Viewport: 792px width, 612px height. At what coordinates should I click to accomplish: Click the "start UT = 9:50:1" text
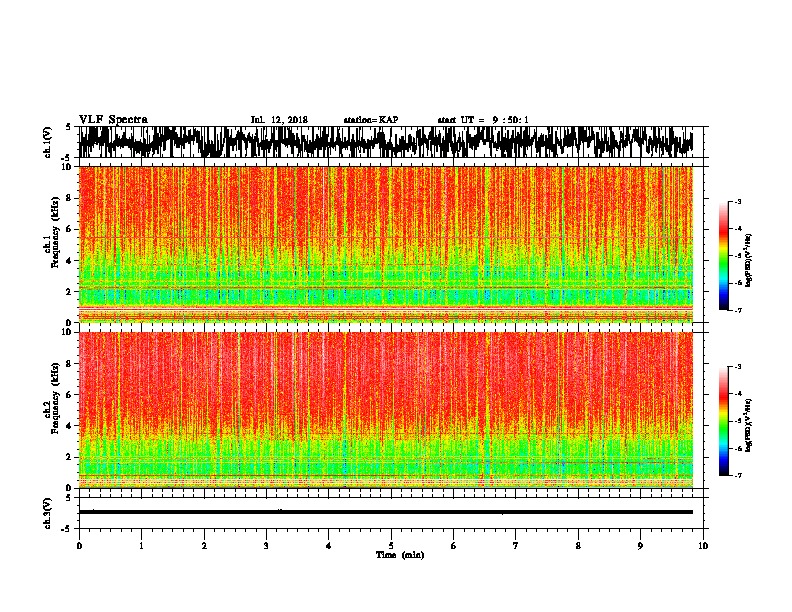[x=483, y=120]
